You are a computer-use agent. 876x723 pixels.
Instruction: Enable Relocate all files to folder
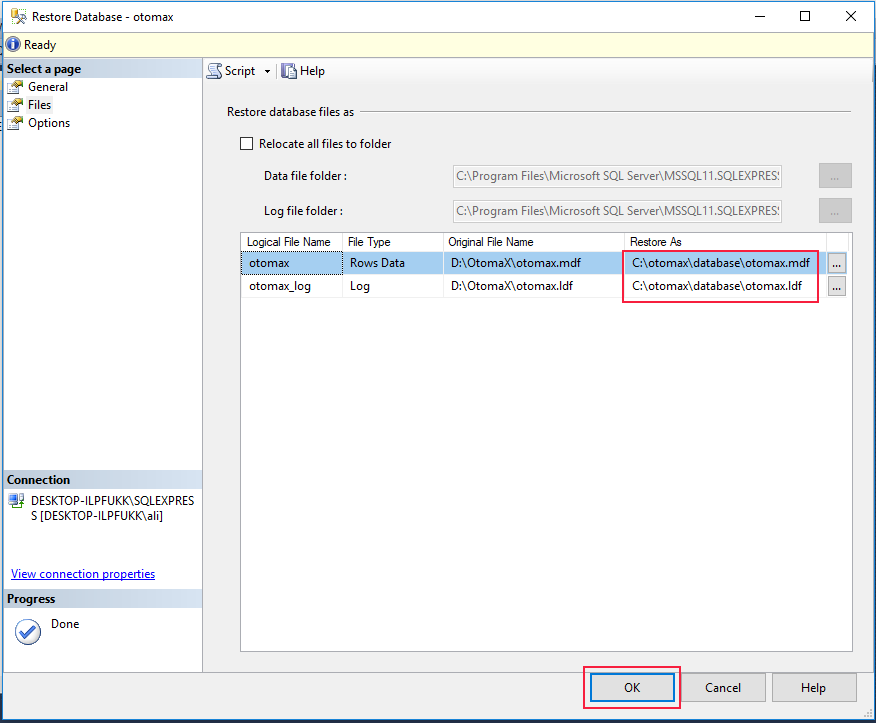[x=247, y=143]
